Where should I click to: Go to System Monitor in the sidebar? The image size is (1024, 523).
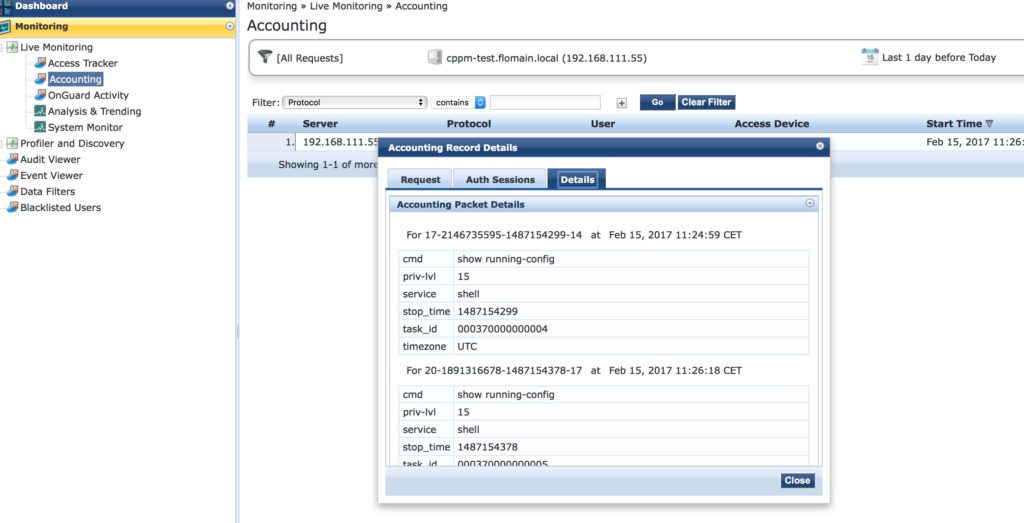85,127
